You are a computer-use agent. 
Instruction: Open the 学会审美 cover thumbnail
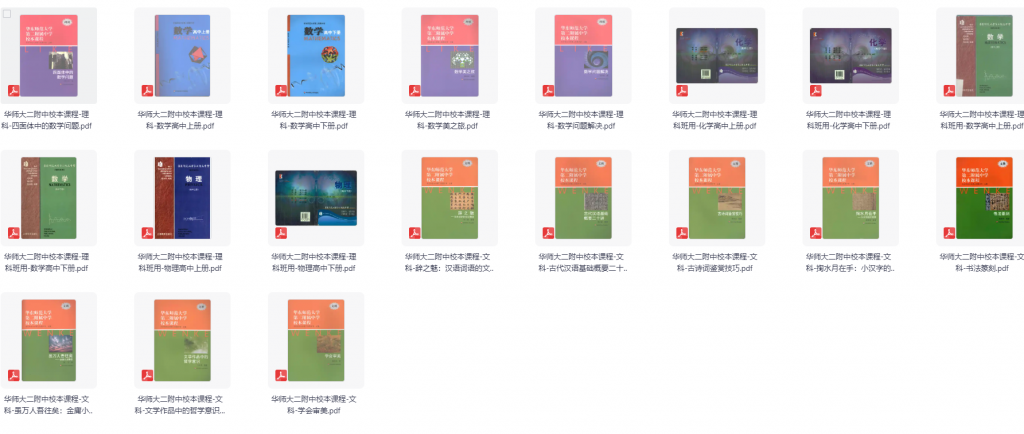[316, 340]
